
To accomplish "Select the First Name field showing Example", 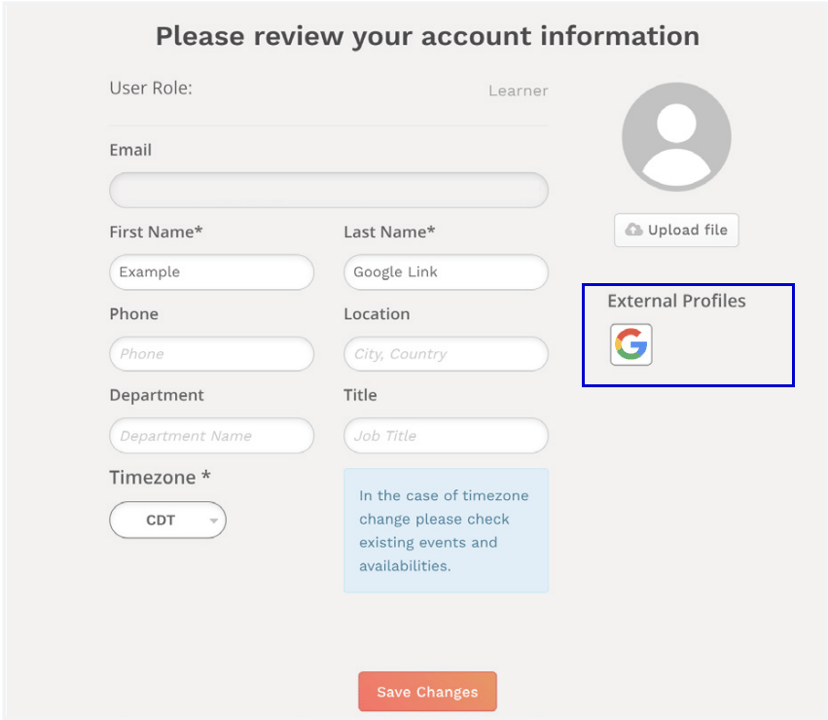I will click(x=211, y=272).
